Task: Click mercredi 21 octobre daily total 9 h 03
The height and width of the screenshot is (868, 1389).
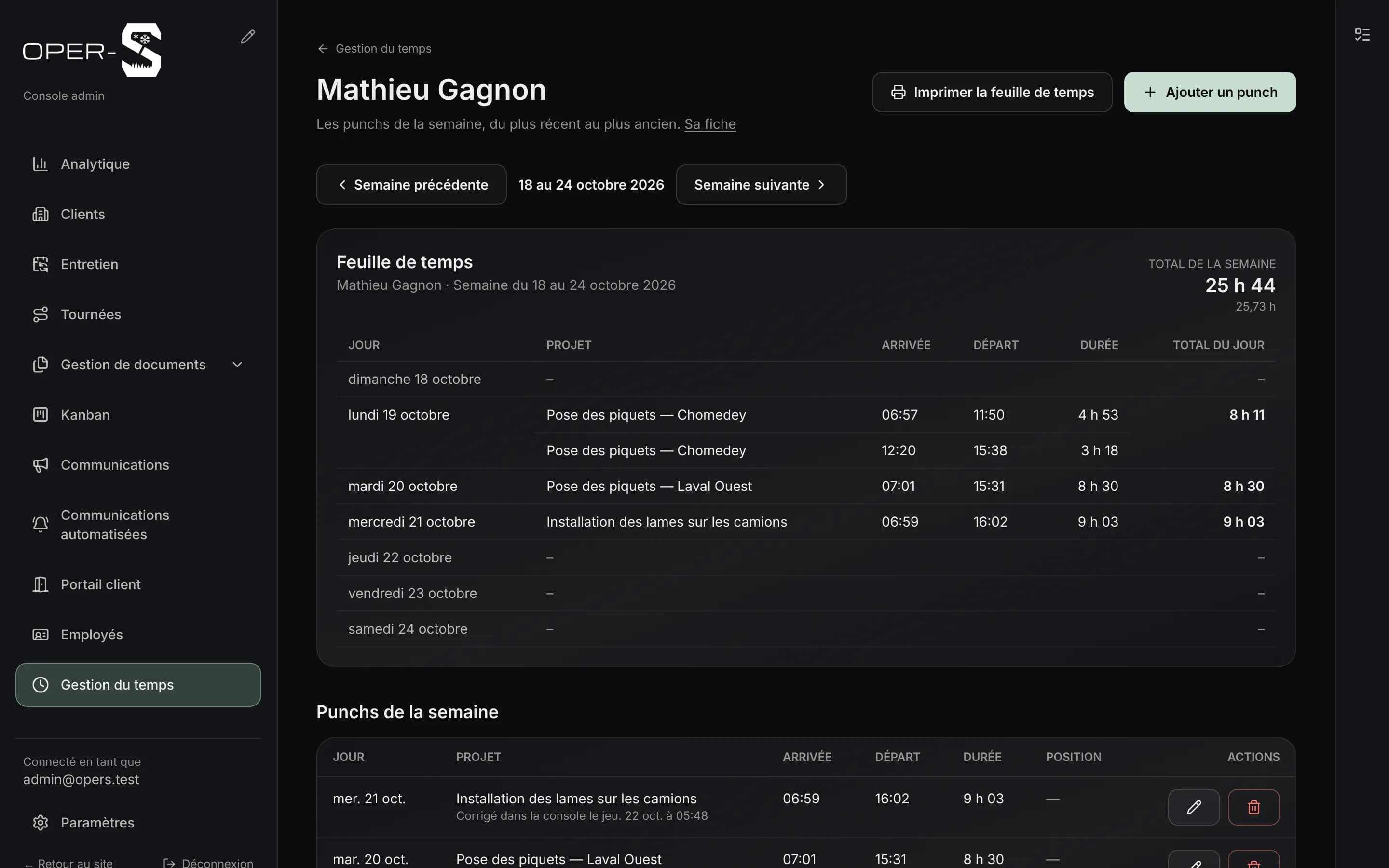Action: click(1243, 522)
